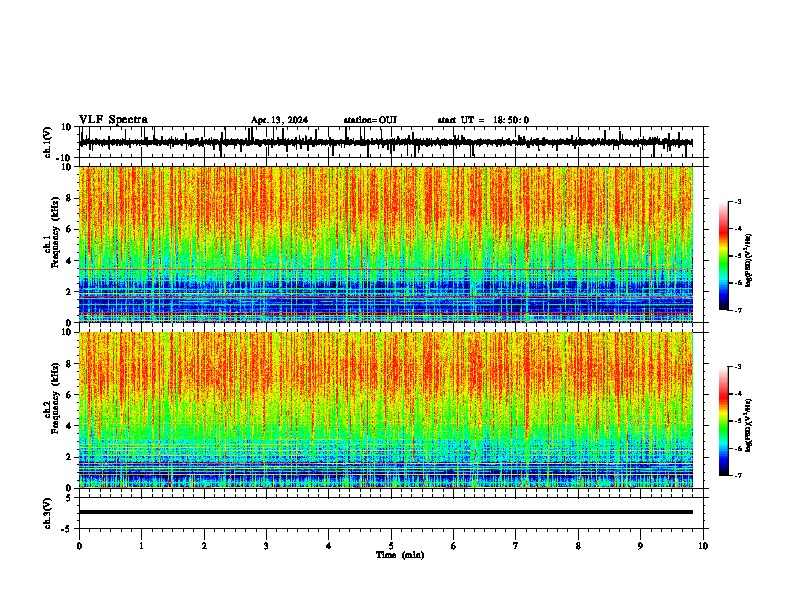This screenshot has width=792, height=612.
Task: Click the thick black ch.3 voltage trace
Action: (386, 512)
